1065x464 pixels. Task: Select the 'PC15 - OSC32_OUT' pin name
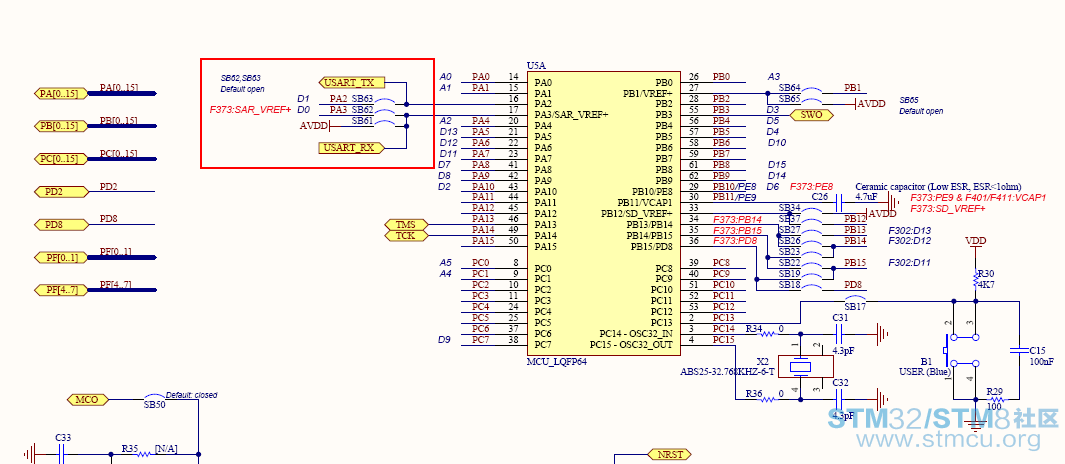[x=631, y=344]
